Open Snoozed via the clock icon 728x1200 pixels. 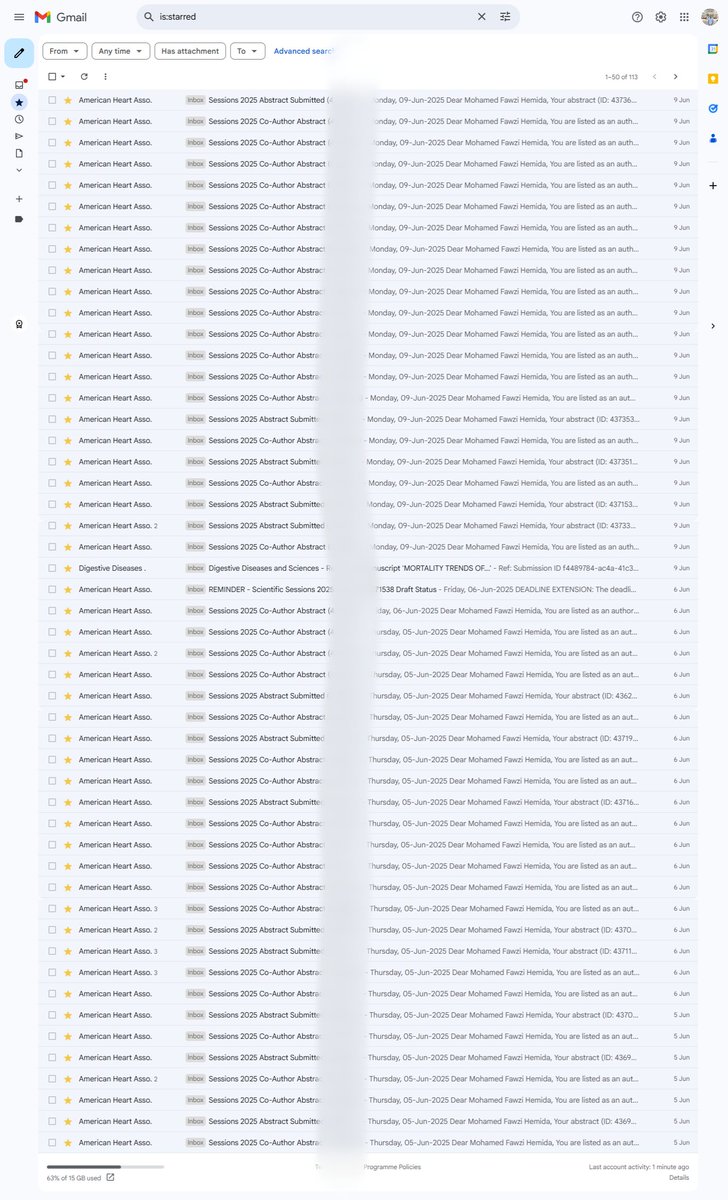(x=19, y=119)
